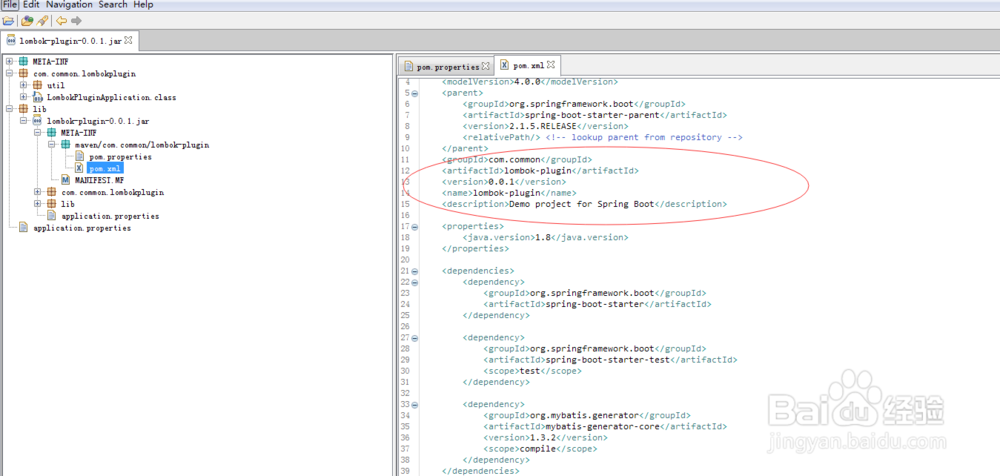This screenshot has width=1000, height=476.
Task: Close the pom.properties editor tab
Action: click(485, 66)
